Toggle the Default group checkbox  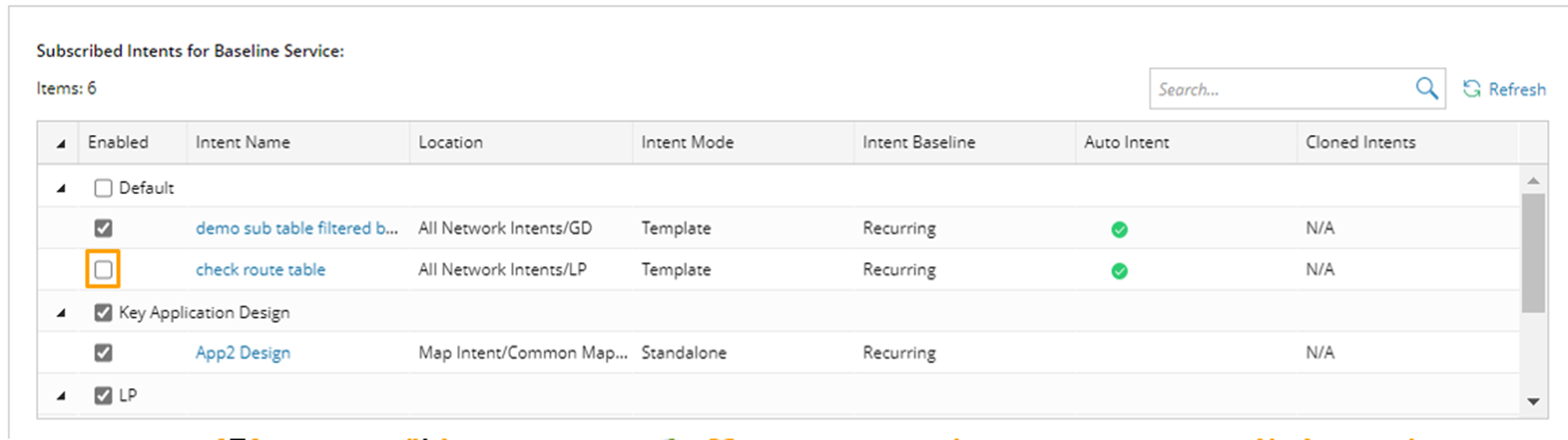[103, 188]
